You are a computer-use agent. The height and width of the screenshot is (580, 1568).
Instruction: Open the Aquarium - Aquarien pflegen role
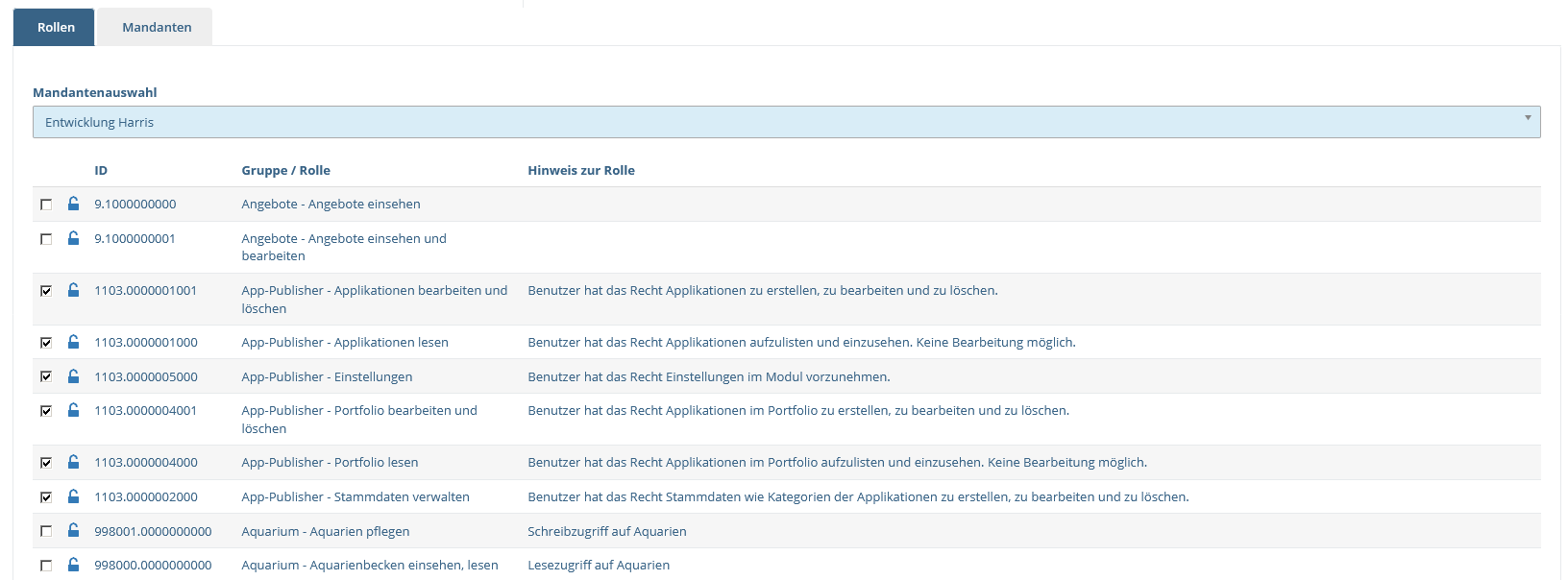326,531
